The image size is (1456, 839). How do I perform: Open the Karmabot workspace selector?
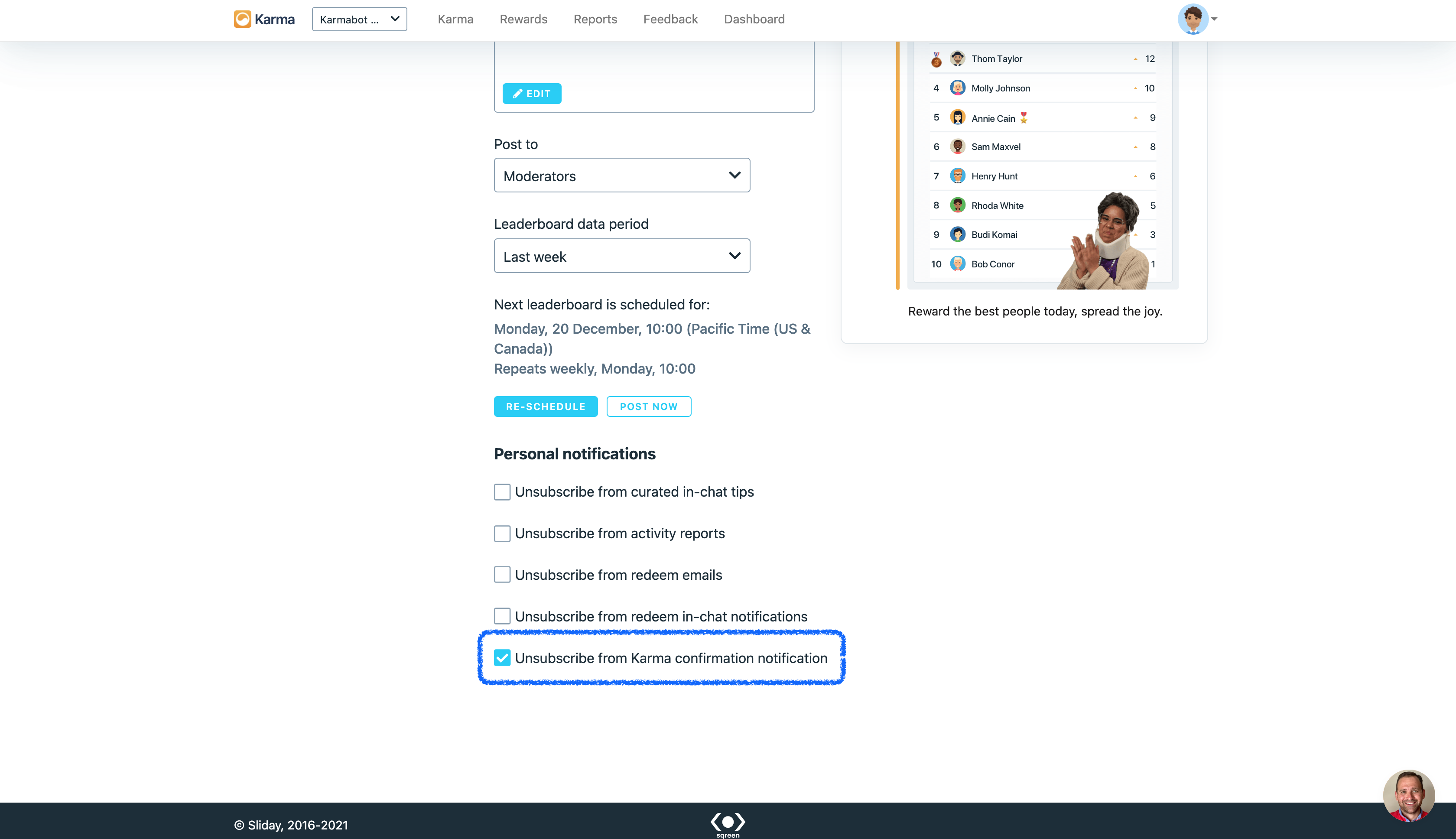pyautogui.click(x=359, y=19)
